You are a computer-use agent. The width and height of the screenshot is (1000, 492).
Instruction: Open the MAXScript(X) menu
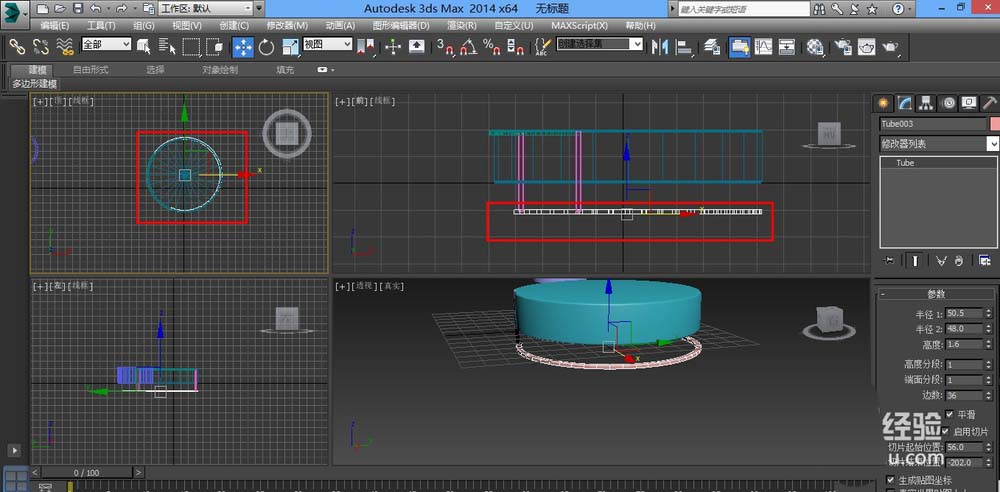[580, 26]
